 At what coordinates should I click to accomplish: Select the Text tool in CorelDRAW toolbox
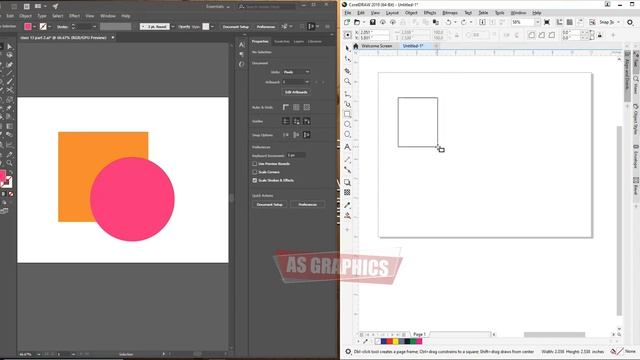pyautogui.click(x=347, y=147)
